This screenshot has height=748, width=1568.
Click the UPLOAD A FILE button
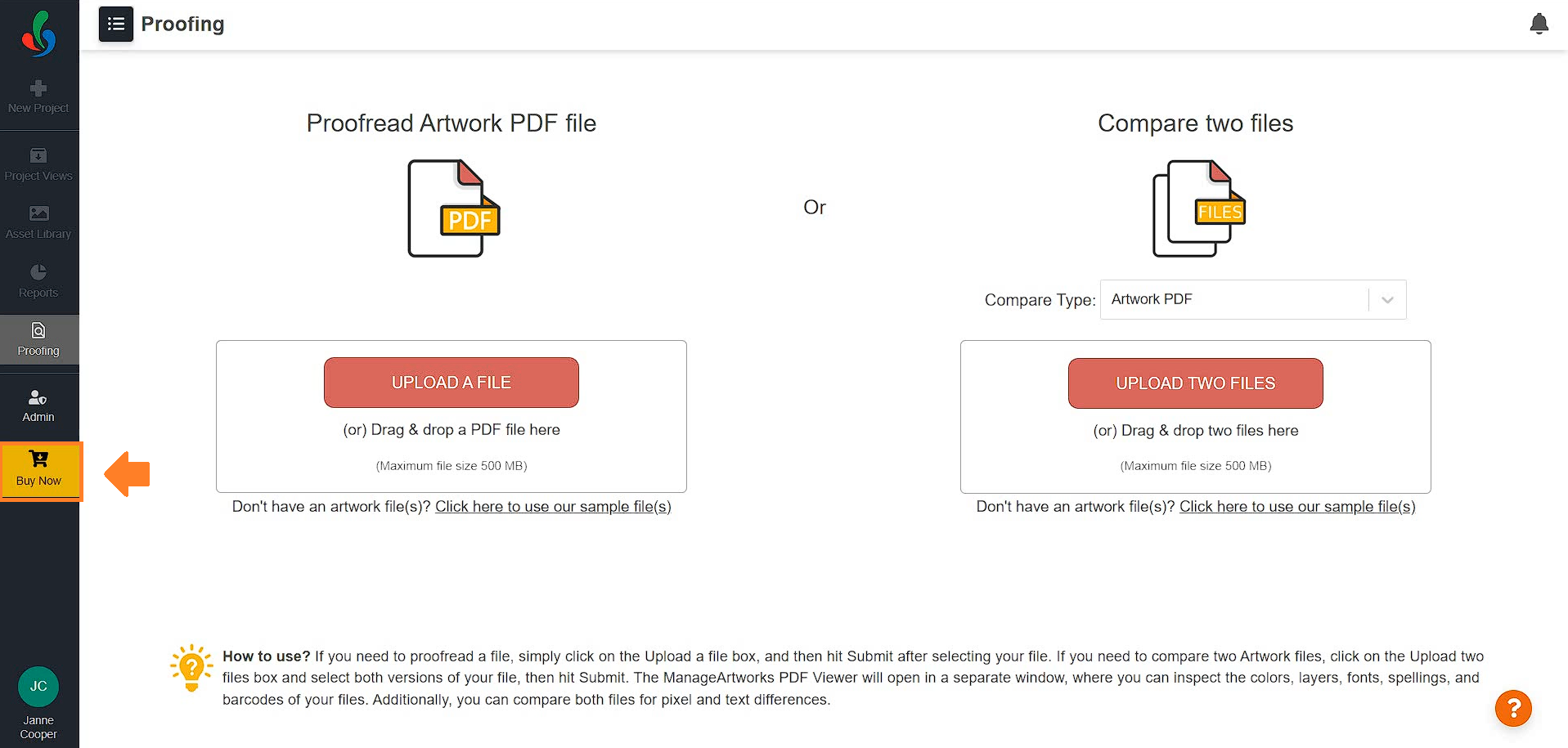coord(452,383)
